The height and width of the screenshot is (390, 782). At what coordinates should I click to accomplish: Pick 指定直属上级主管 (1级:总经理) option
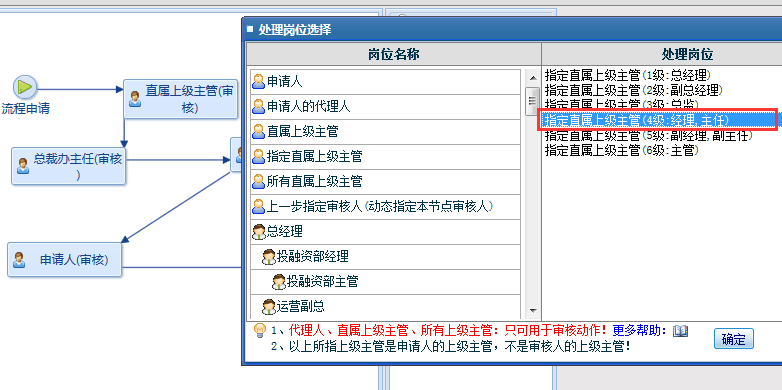(627, 75)
